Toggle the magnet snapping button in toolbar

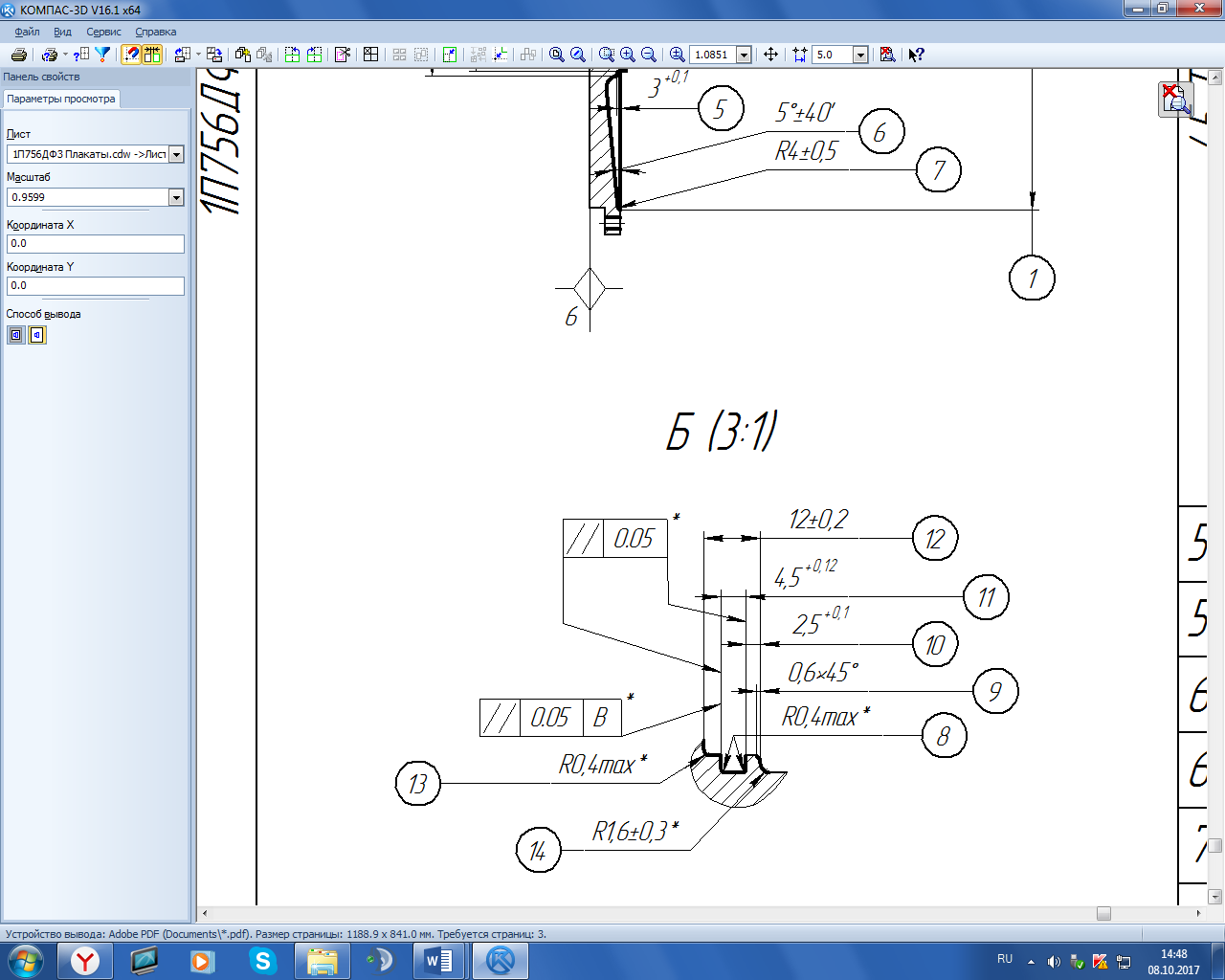[x=131, y=55]
